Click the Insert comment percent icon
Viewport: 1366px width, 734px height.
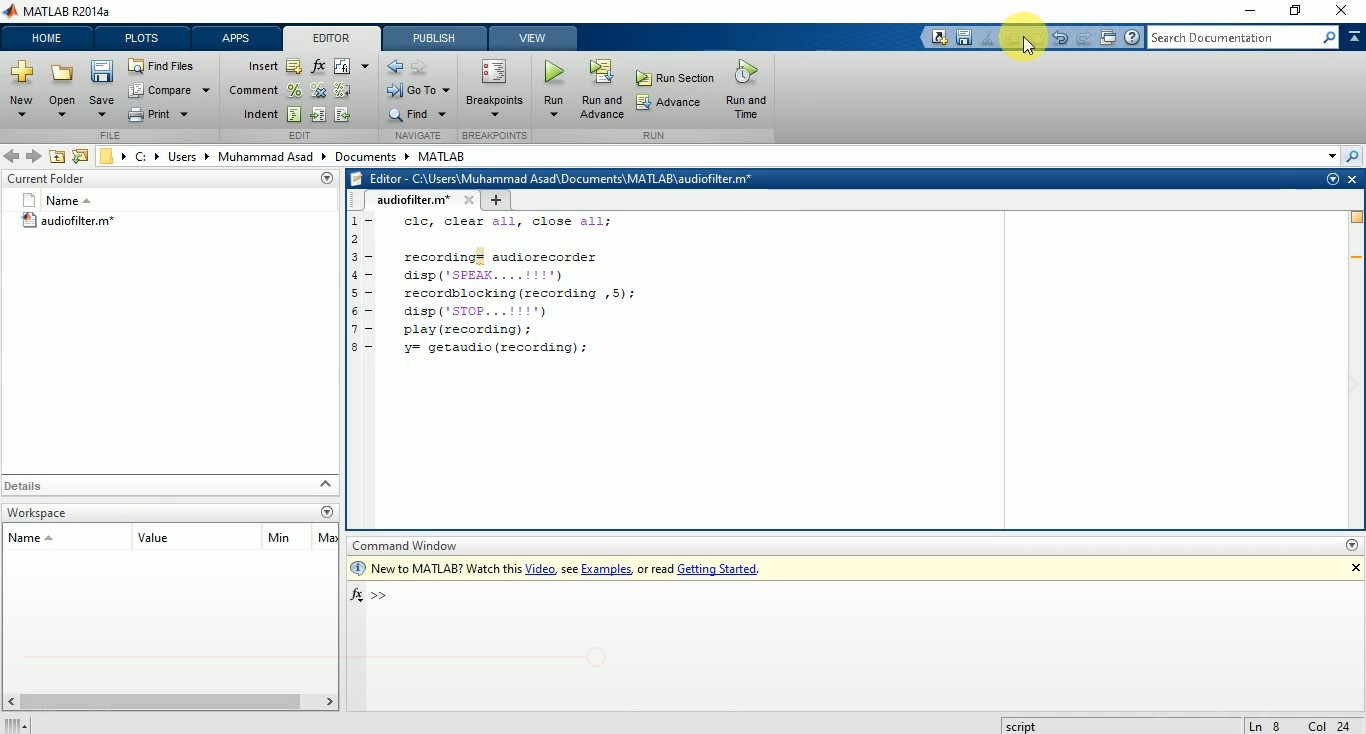point(293,90)
